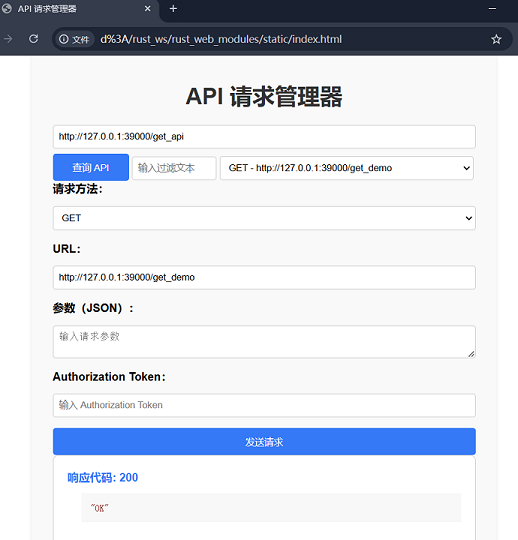Bookmark this page with the star icon
The height and width of the screenshot is (540, 518).
496,39
